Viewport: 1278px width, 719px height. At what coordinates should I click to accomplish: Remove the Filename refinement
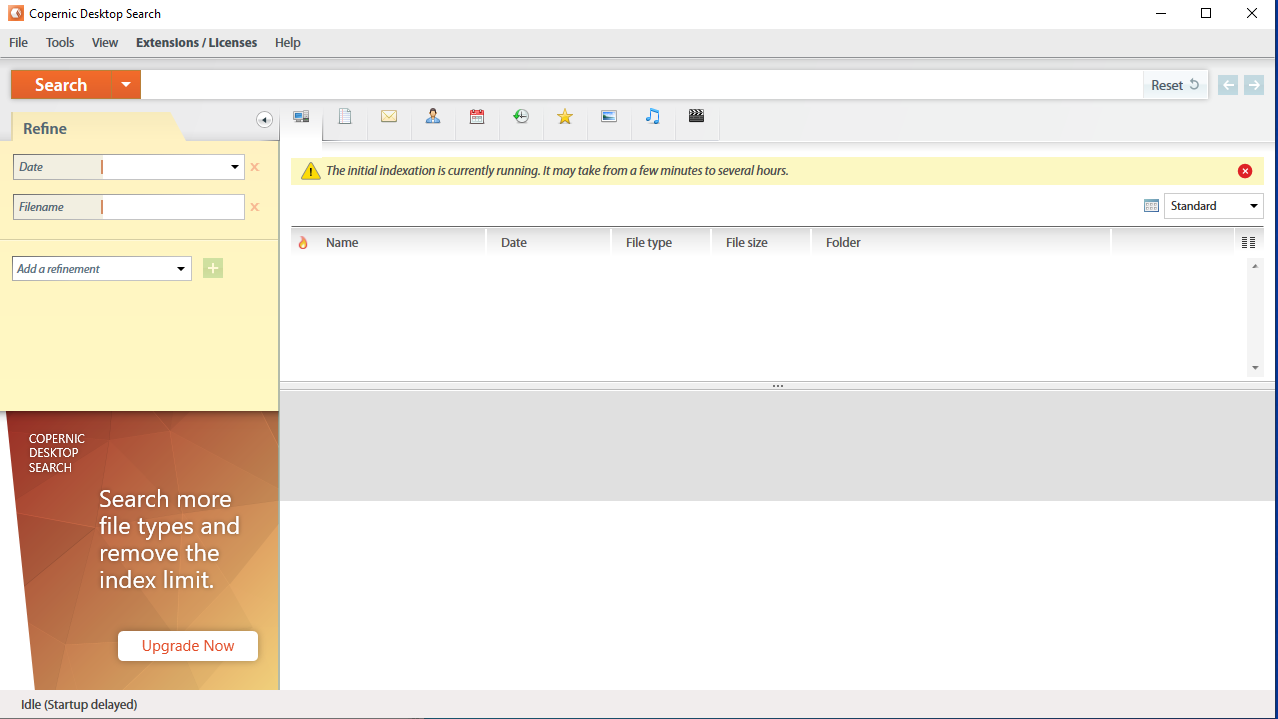coord(254,207)
